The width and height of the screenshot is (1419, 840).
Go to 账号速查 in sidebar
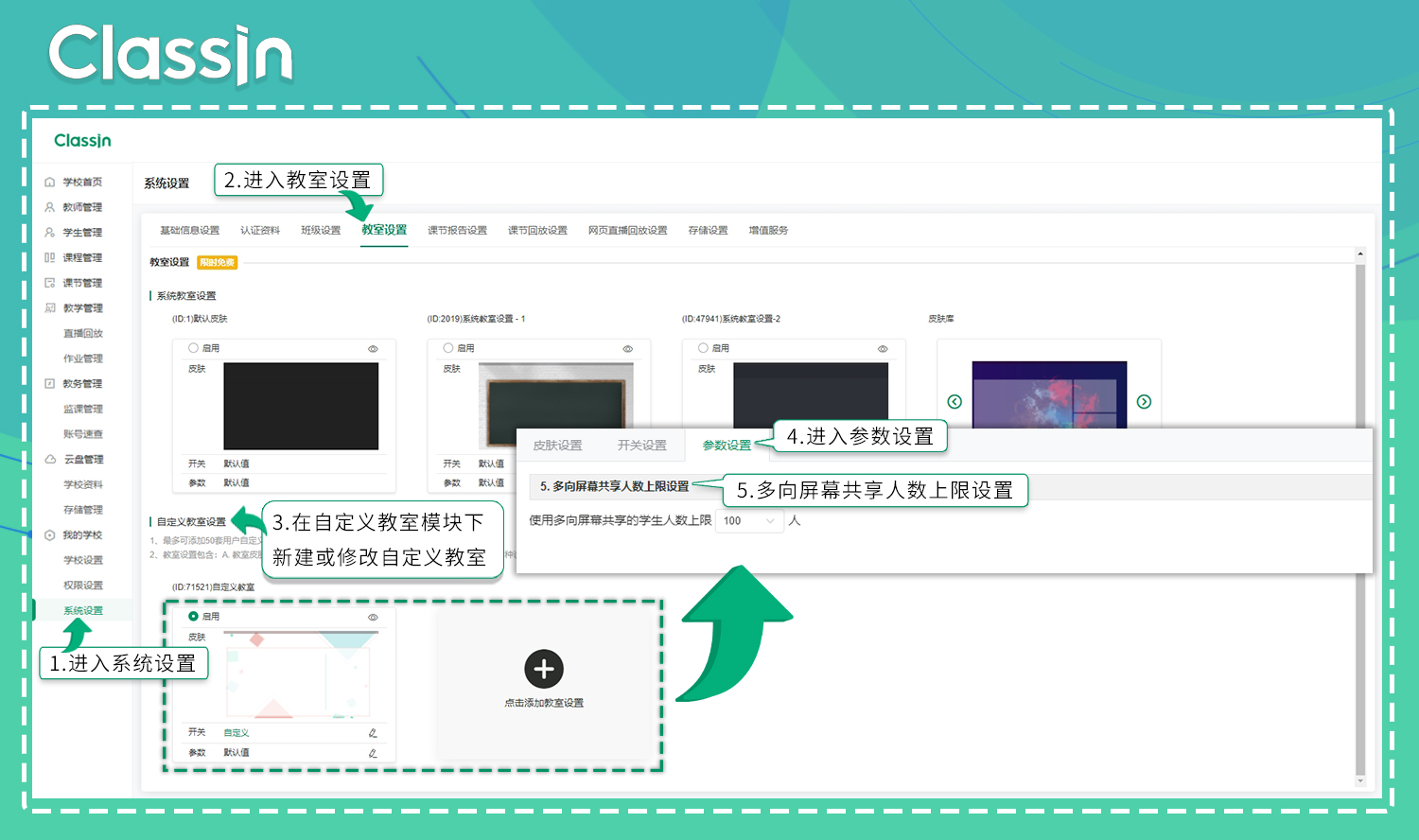tap(83, 434)
